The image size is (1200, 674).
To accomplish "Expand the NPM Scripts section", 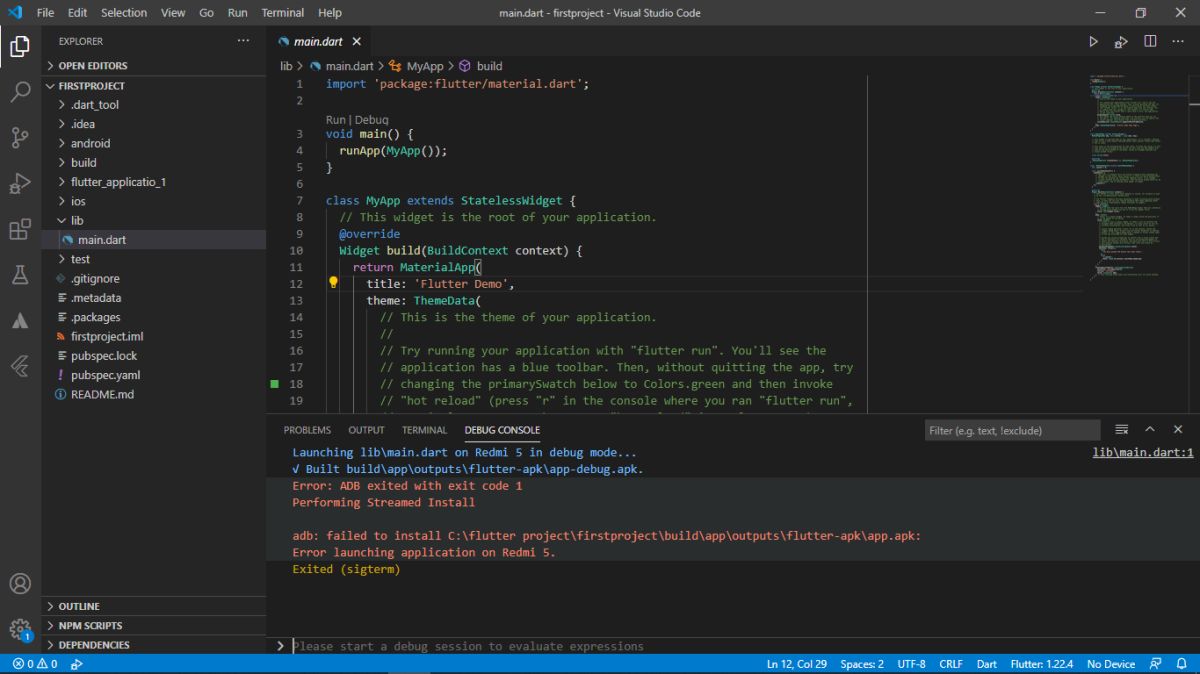I will point(154,626).
